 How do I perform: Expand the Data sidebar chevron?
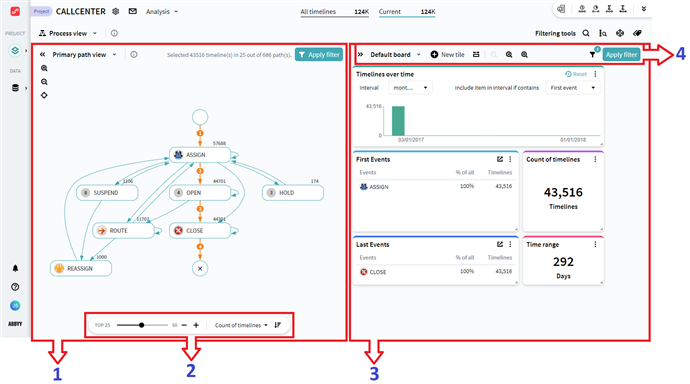pyautogui.click(x=26, y=88)
